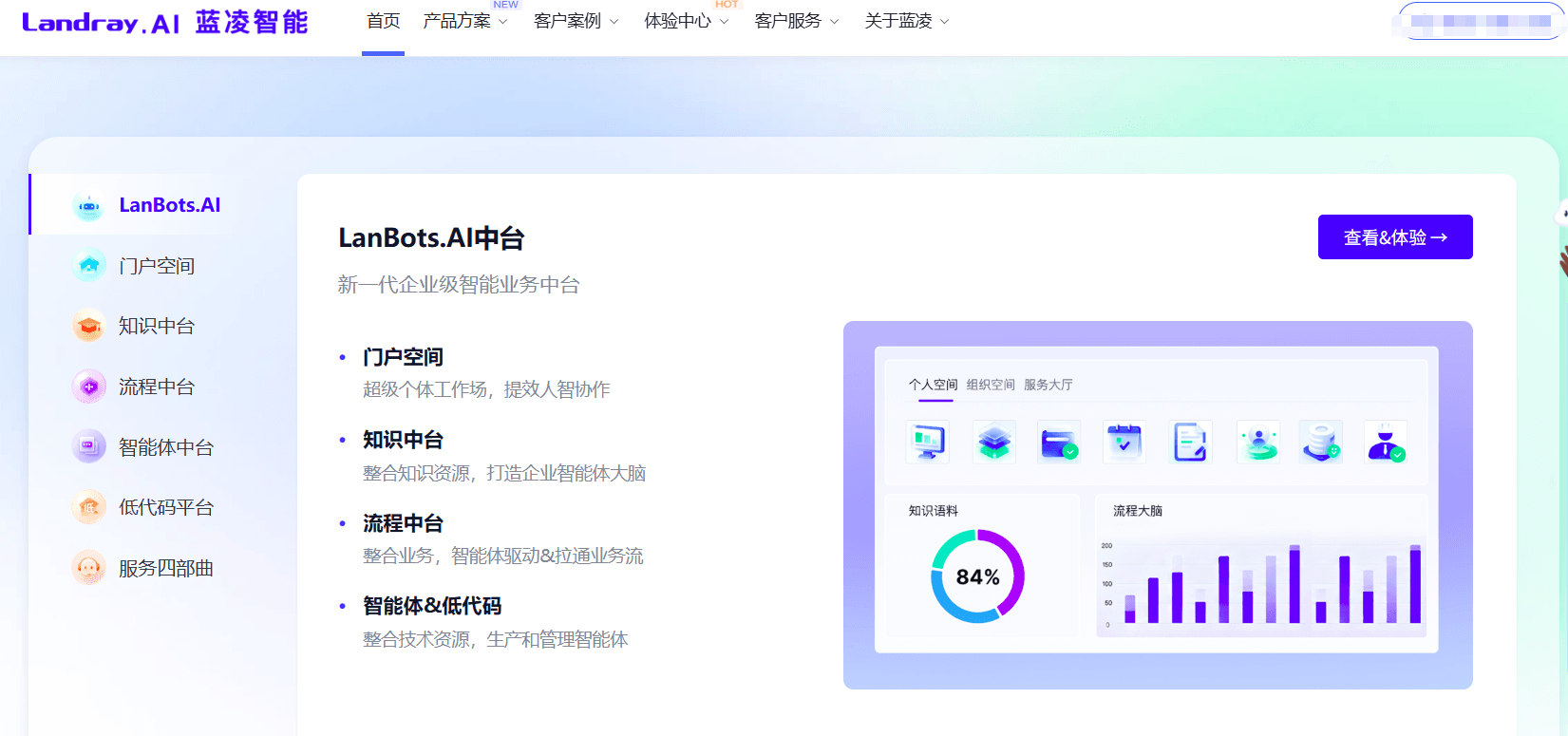Click the green person hologram icon
The height and width of the screenshot is (736, 1568).
(1258, 442)
